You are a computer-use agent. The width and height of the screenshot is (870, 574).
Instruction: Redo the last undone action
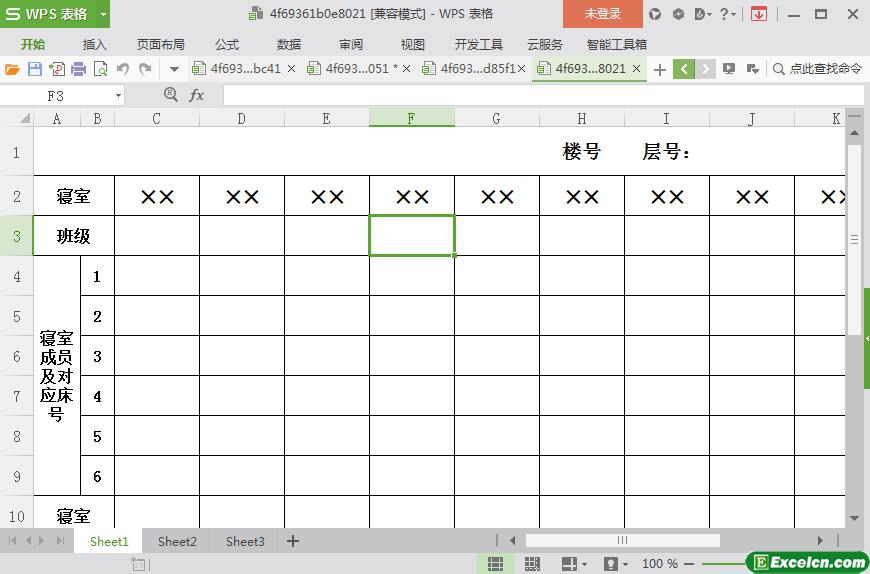point(145,69)
